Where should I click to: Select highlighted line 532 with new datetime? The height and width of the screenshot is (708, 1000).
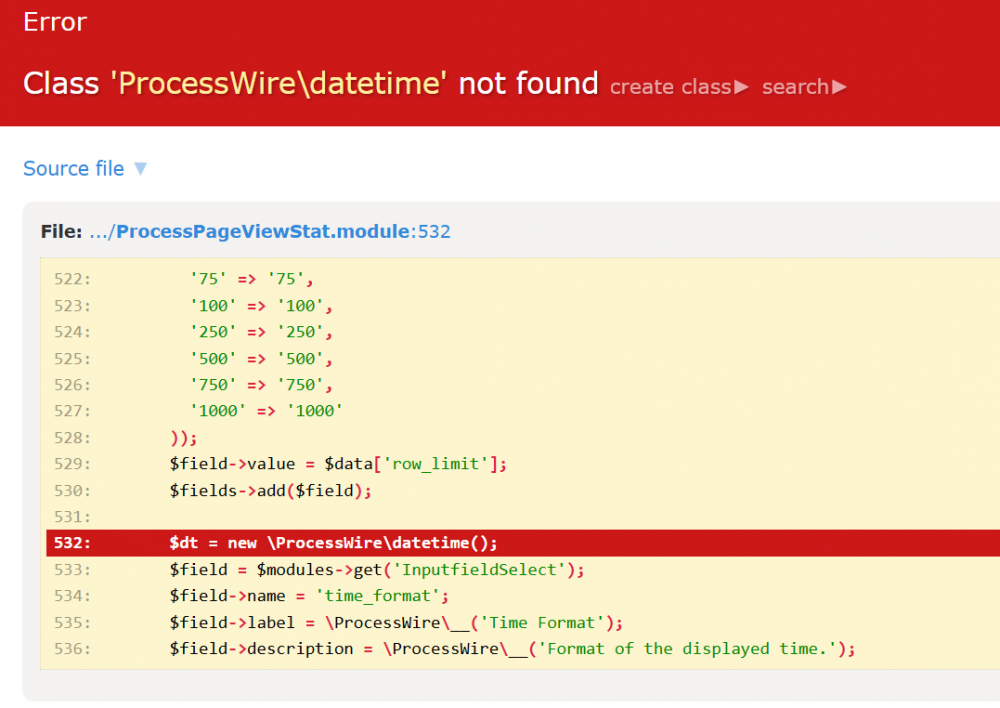click(x=333, y=543)
